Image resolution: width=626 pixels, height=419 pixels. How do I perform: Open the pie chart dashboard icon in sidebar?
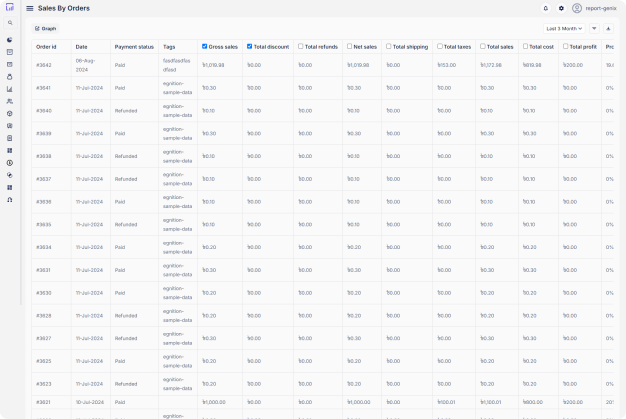(x=10, y=40)
